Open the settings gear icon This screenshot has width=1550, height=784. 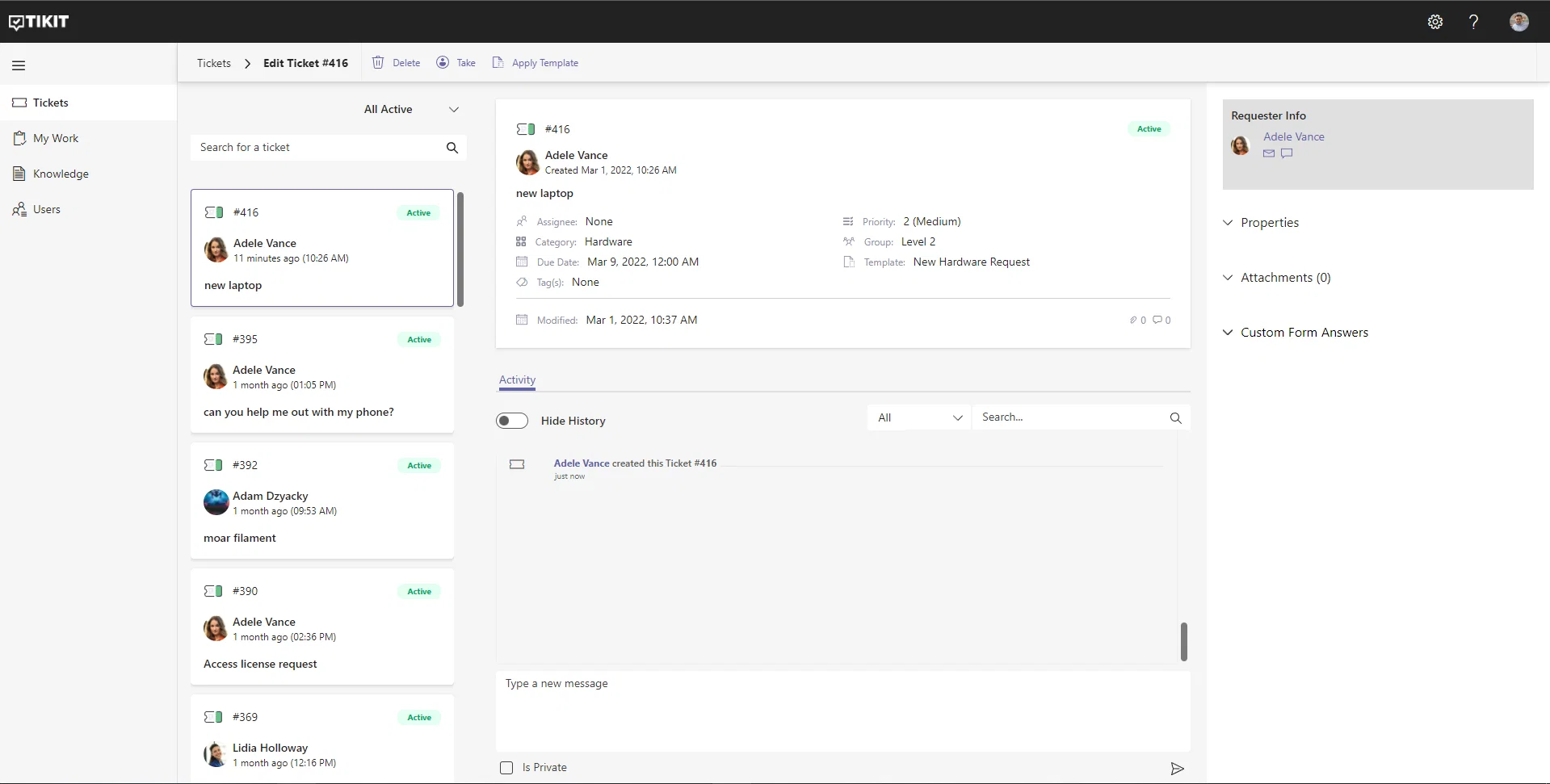pos(1435,22)
